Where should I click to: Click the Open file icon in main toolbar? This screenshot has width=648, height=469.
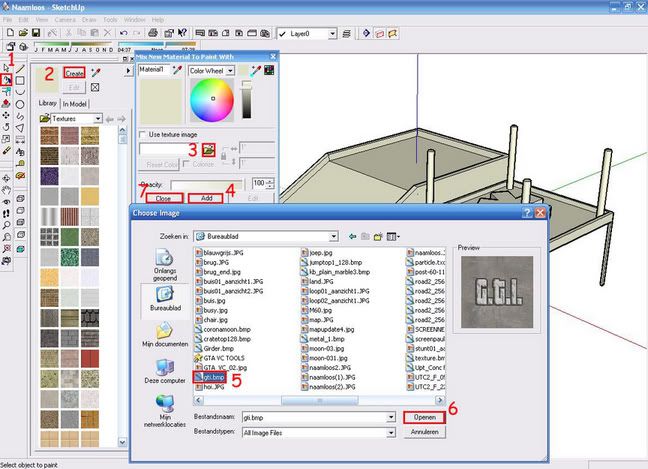coord(23,33)
